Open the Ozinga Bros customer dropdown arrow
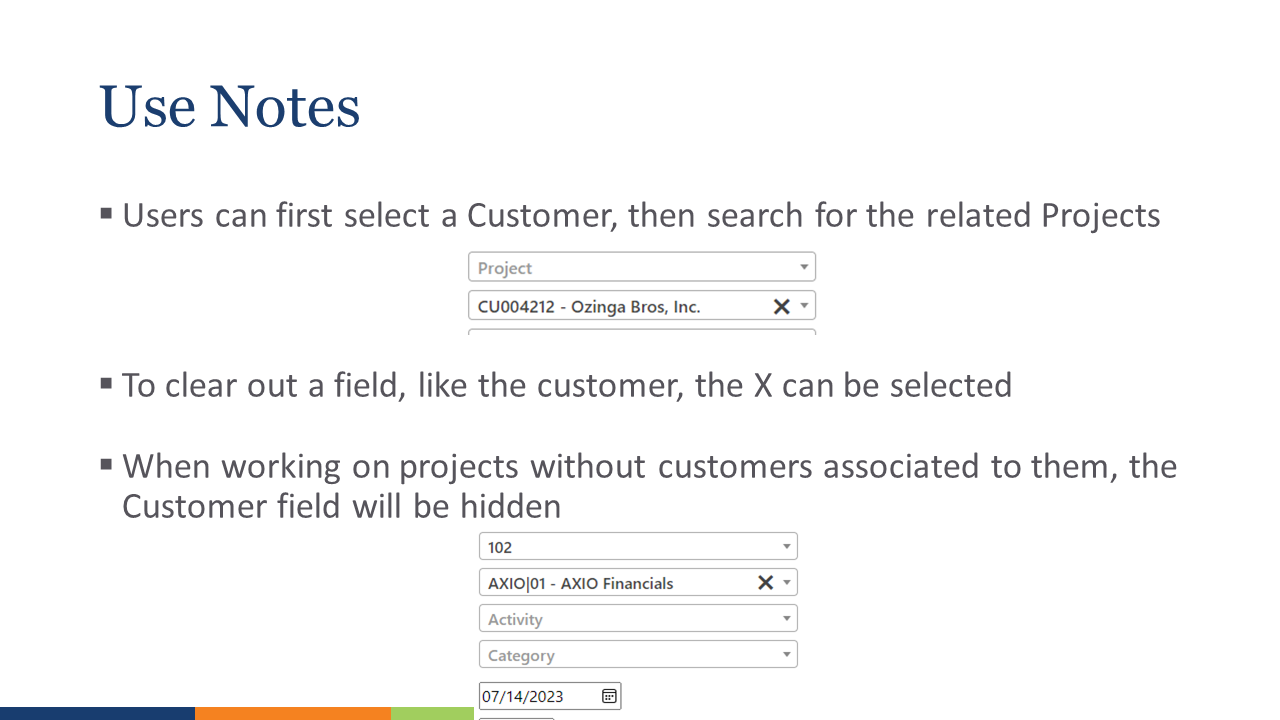Image resolution: width=1280 pixels, height=720 pixels. [x=804, y=306]
